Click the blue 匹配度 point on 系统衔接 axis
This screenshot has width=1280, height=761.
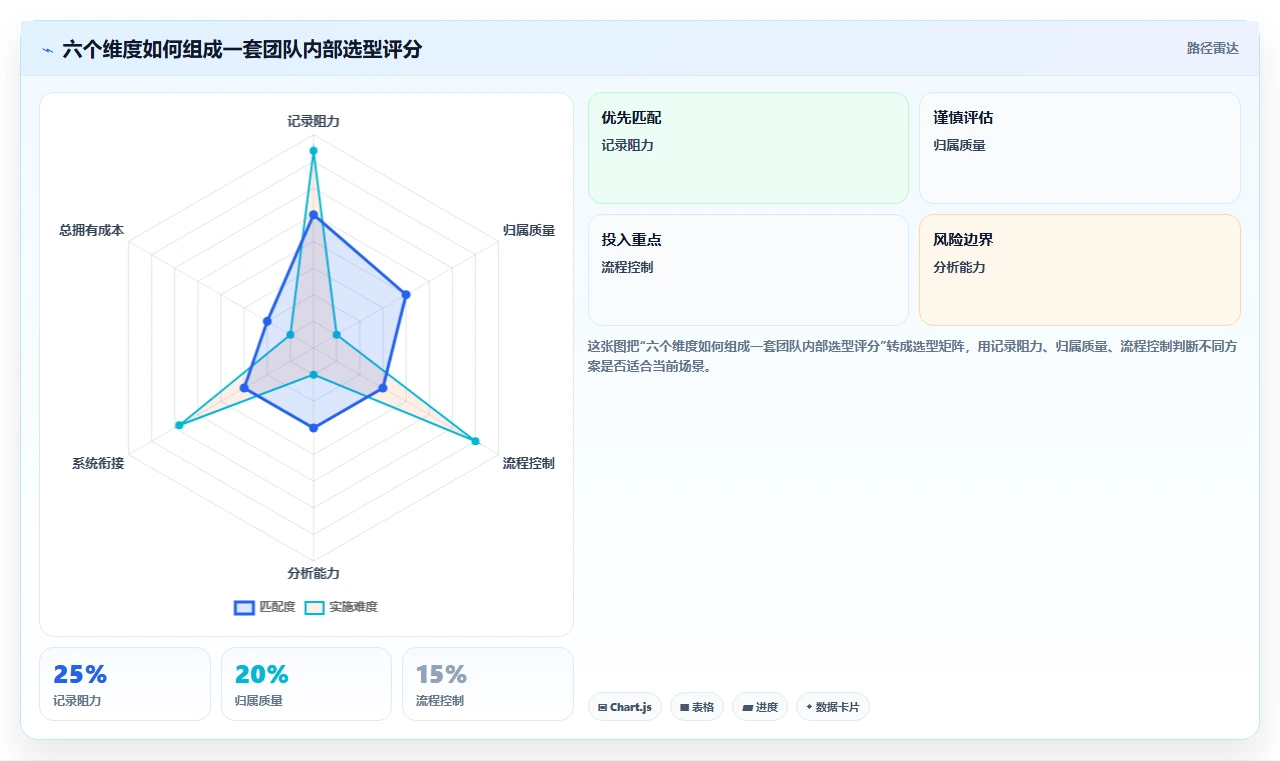click(x=244, y=388)
